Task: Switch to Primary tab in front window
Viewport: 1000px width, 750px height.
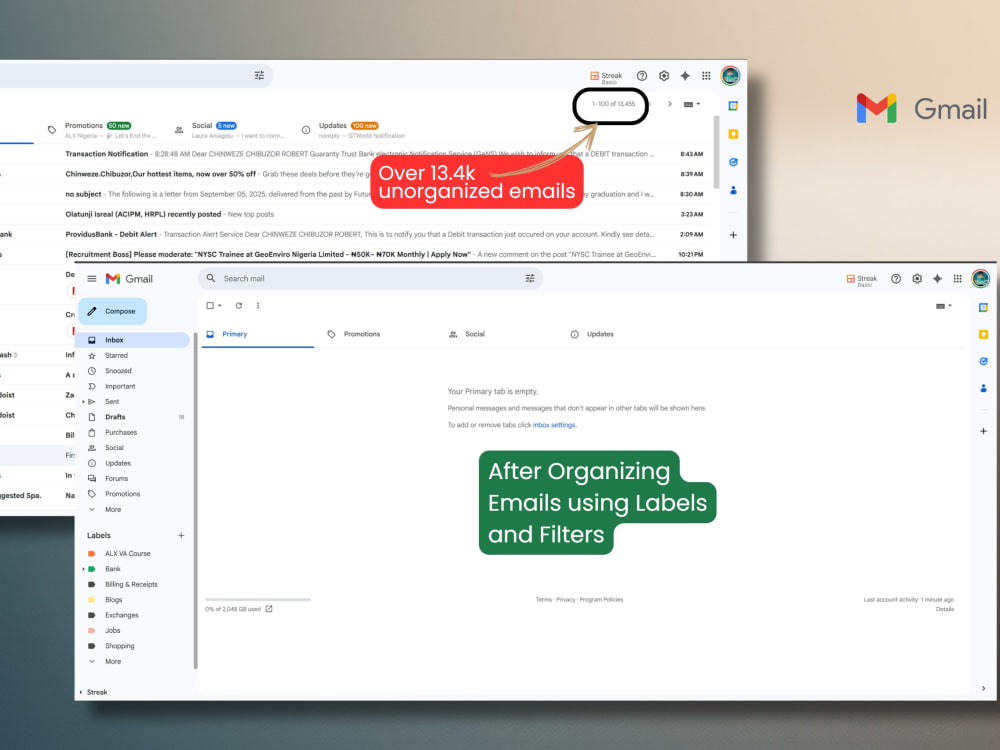Action: pyautogui.click(x=258, y=334)
